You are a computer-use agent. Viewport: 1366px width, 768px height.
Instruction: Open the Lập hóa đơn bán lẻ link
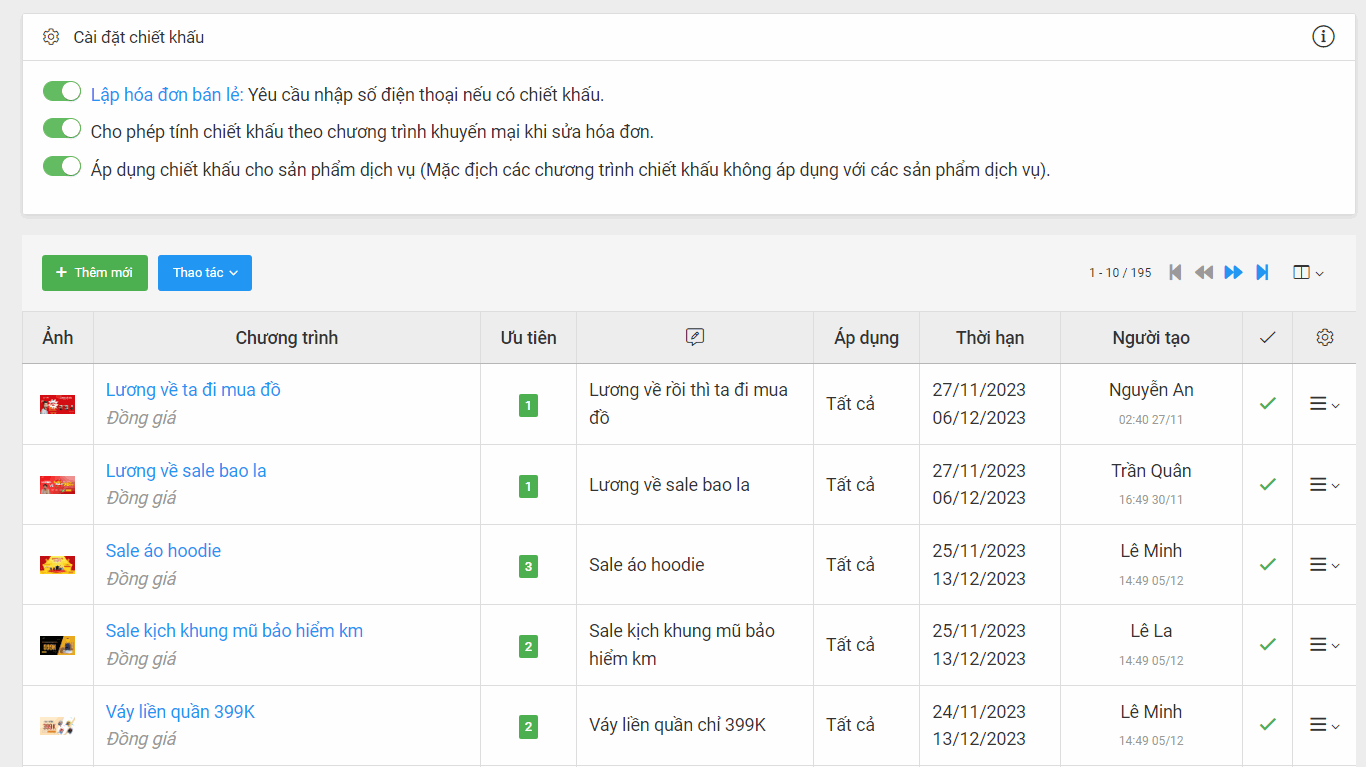[x=167, y=95]
